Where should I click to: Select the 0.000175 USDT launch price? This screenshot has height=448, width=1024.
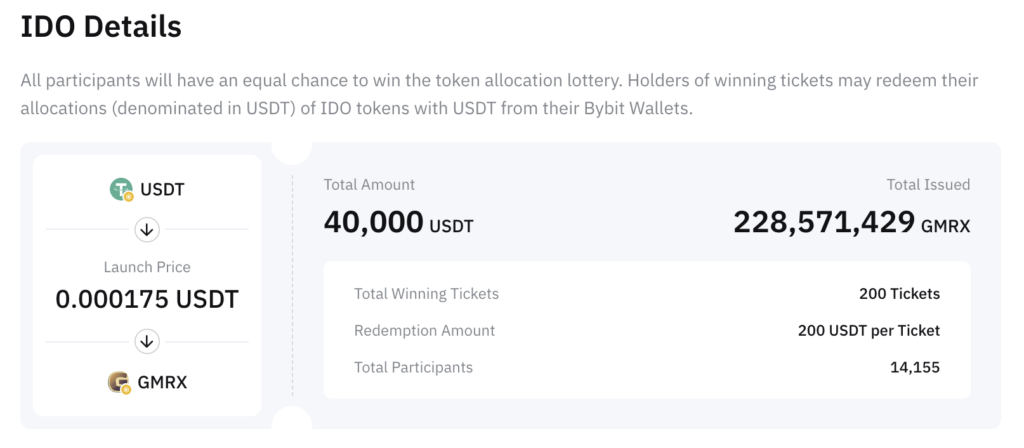coord(147,298)
